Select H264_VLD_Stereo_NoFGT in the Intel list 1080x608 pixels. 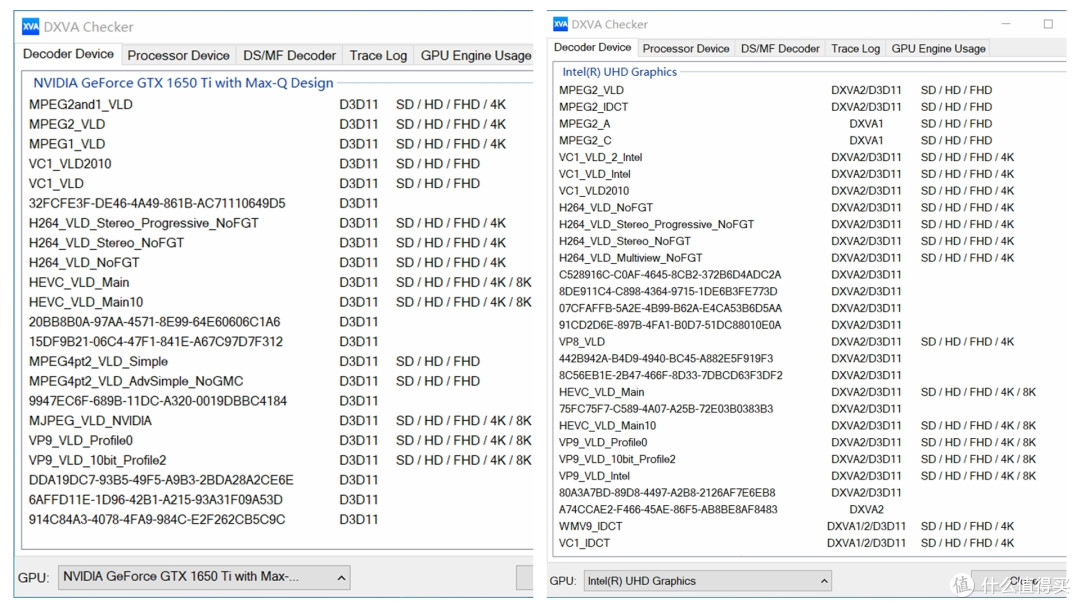click(787, 241)
